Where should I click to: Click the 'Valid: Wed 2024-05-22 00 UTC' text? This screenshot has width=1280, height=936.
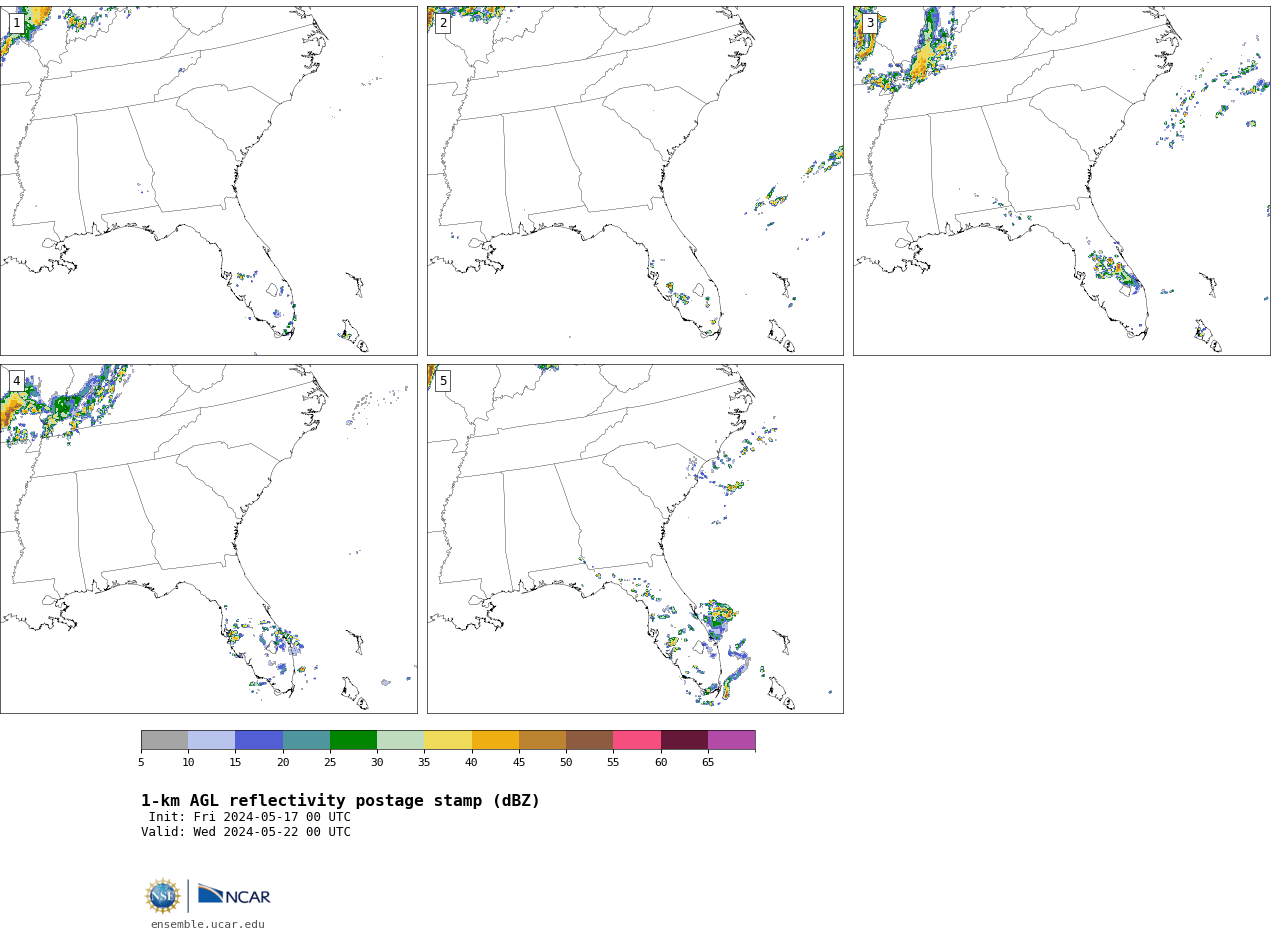tap(246, 832)
